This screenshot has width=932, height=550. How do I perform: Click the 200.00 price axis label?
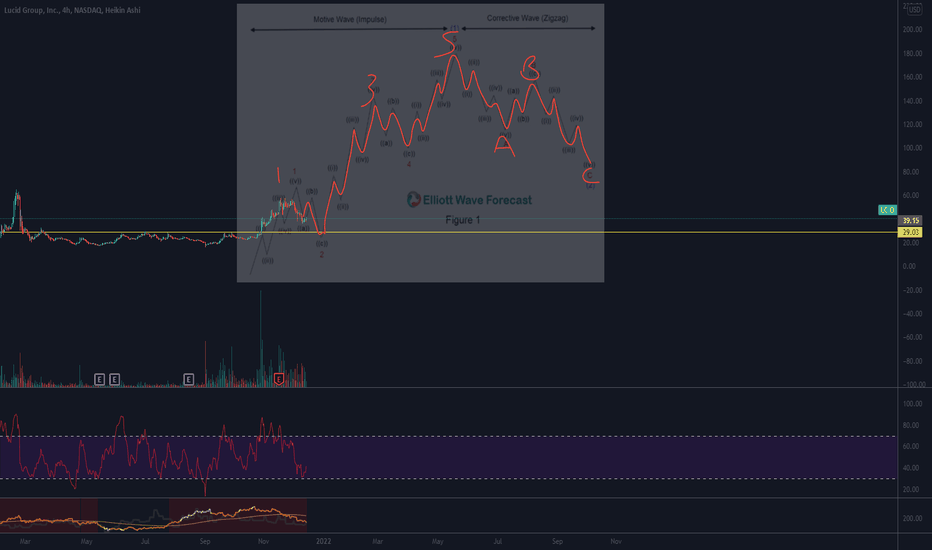coord(912,29)
